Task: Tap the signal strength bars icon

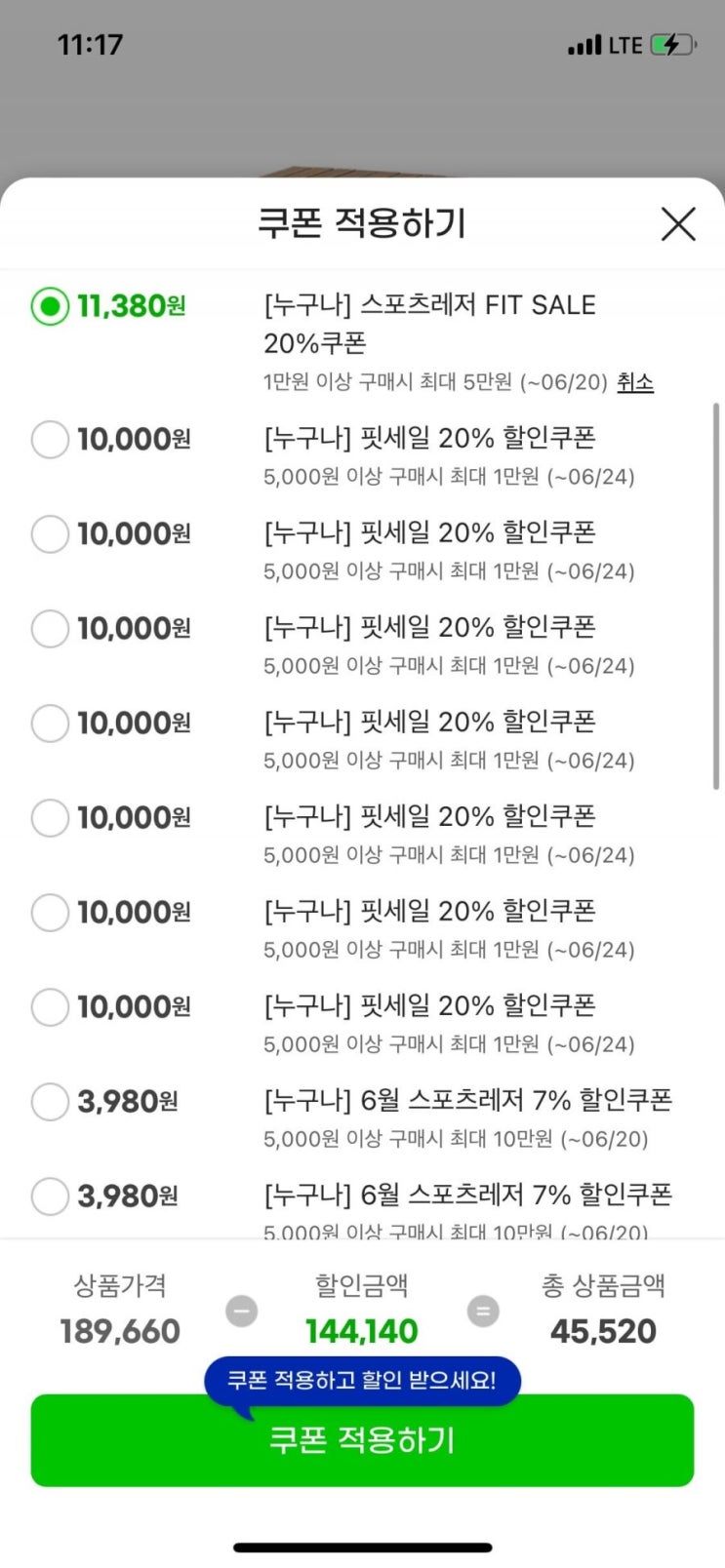Action: point(584,46)
